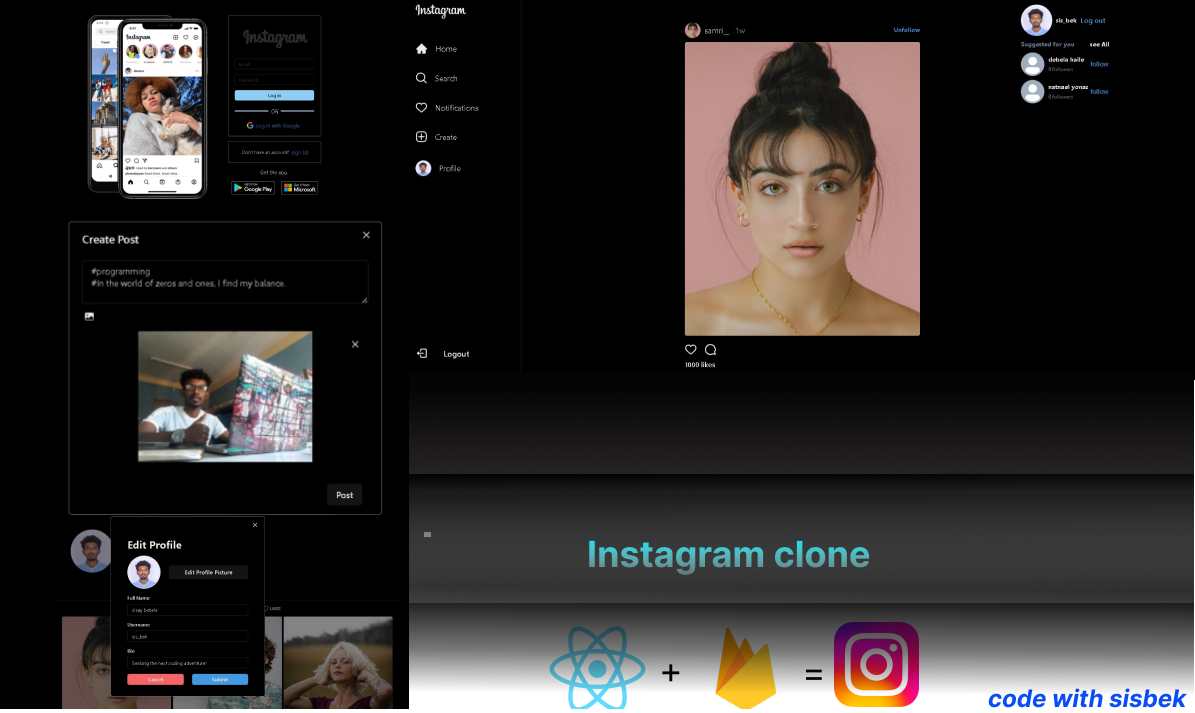This screenshot has width=1195, height=713.
Task: Go to Home in the sidebar menu
Action: point(446,49)
